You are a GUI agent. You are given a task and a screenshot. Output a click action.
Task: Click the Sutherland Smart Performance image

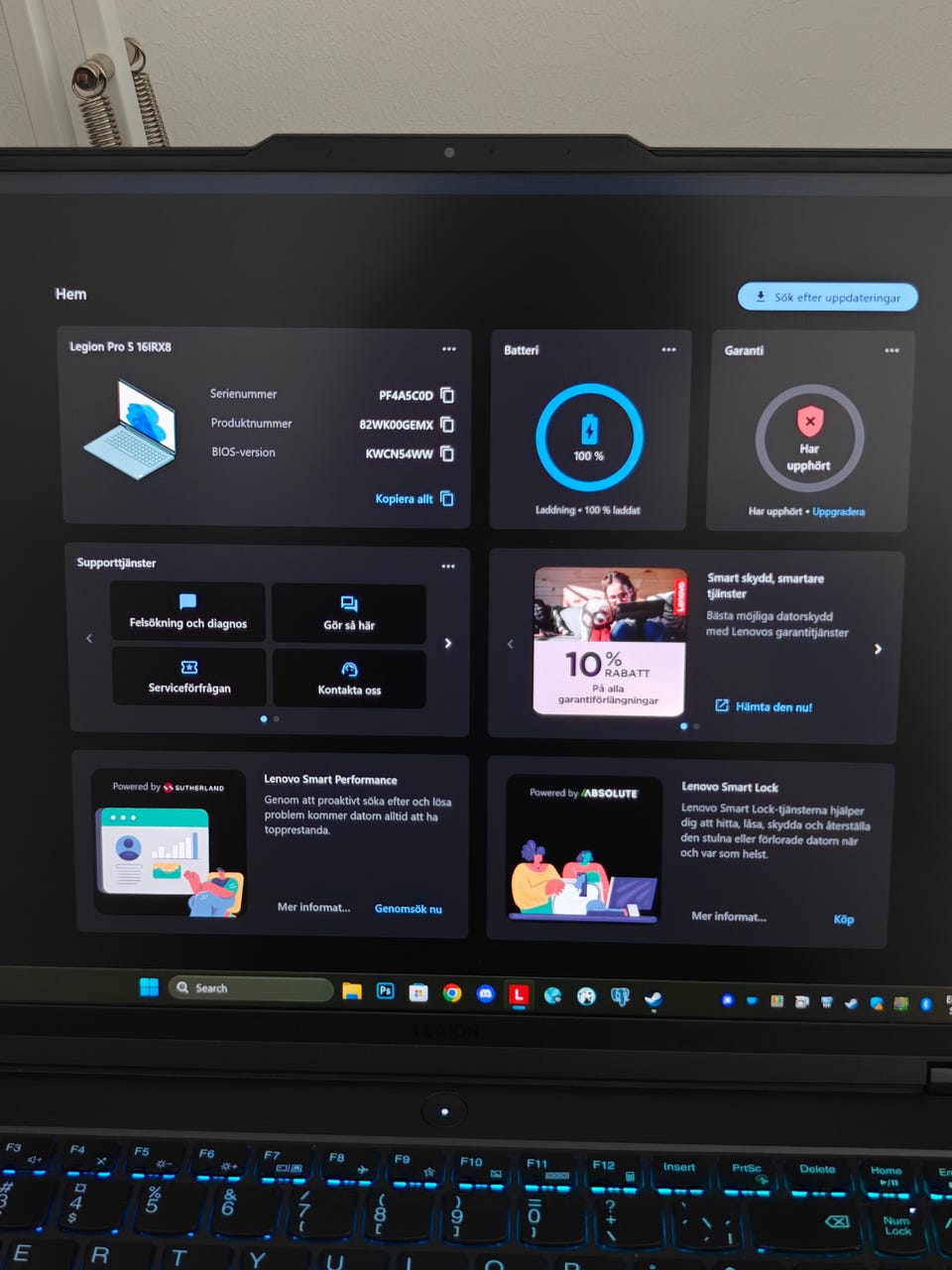click(x=169, y=842)
